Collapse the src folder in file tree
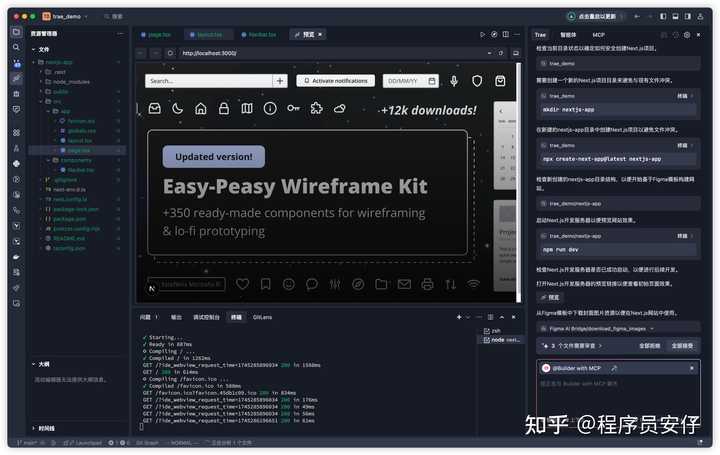The width and height of the screenshot is (720, 455). click(57, 101)
